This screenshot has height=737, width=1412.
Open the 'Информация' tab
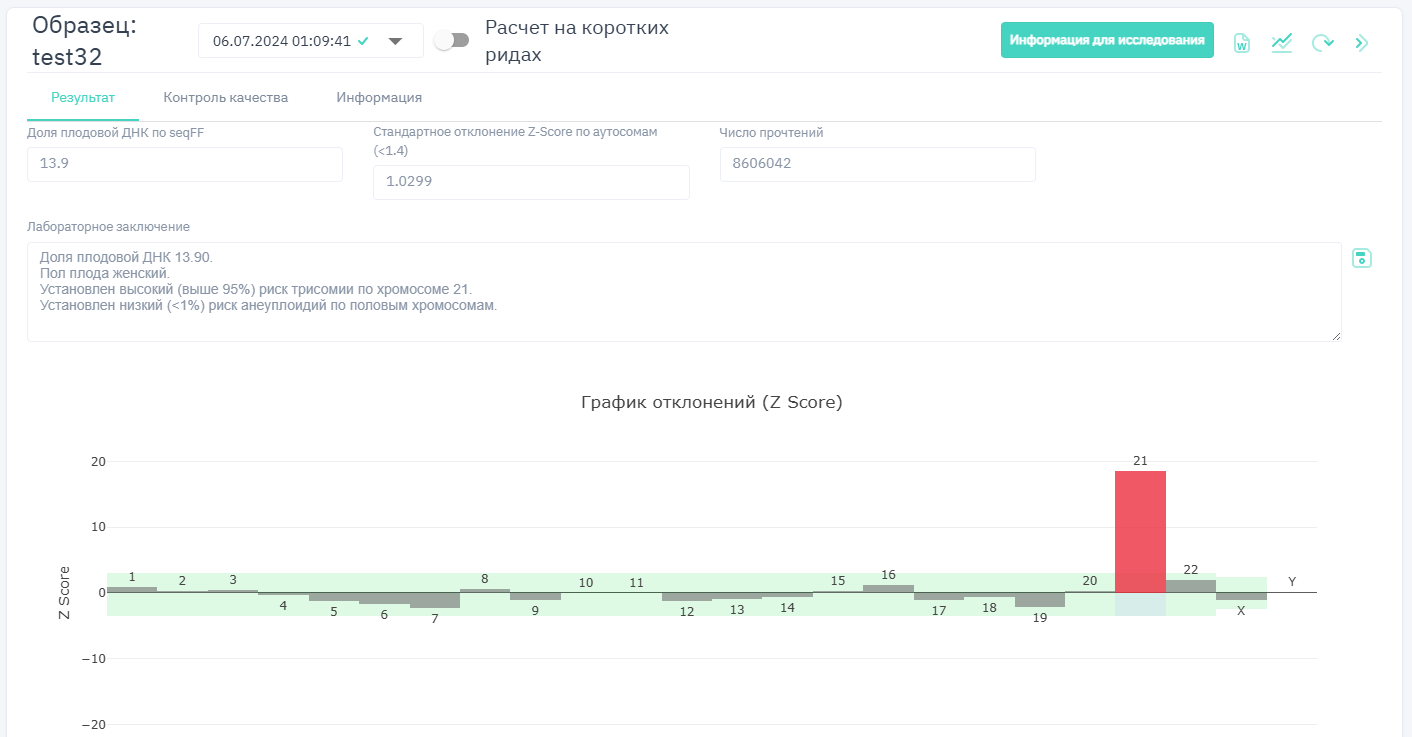[x=379, y=98]
